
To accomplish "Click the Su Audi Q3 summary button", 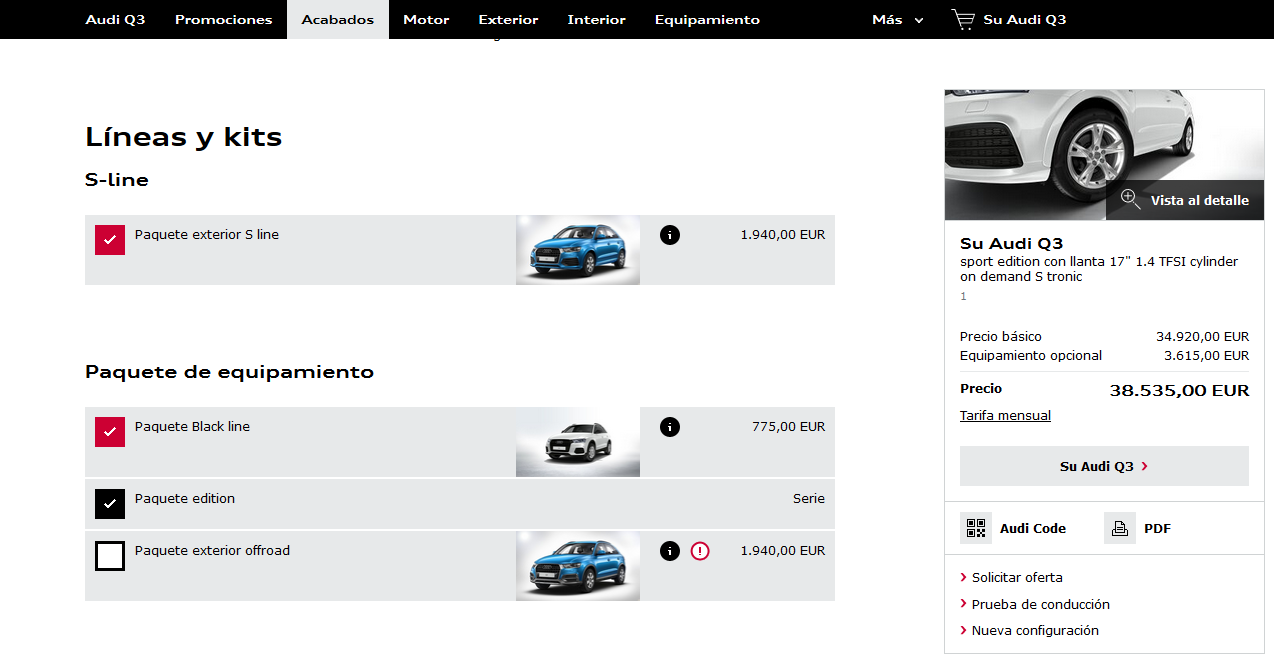I will coord(1104,466).
